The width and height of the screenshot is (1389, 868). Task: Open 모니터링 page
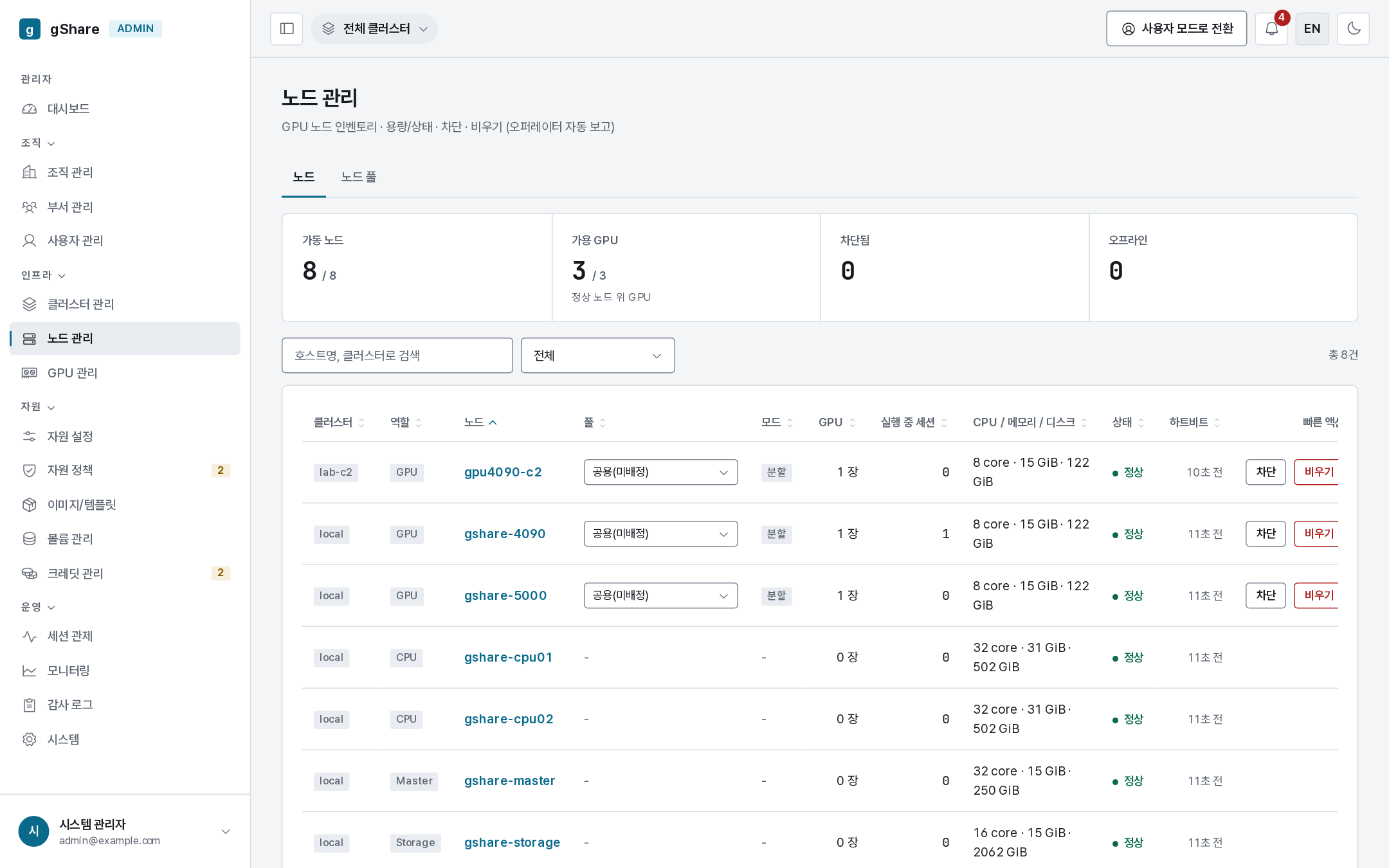(125, 671)
